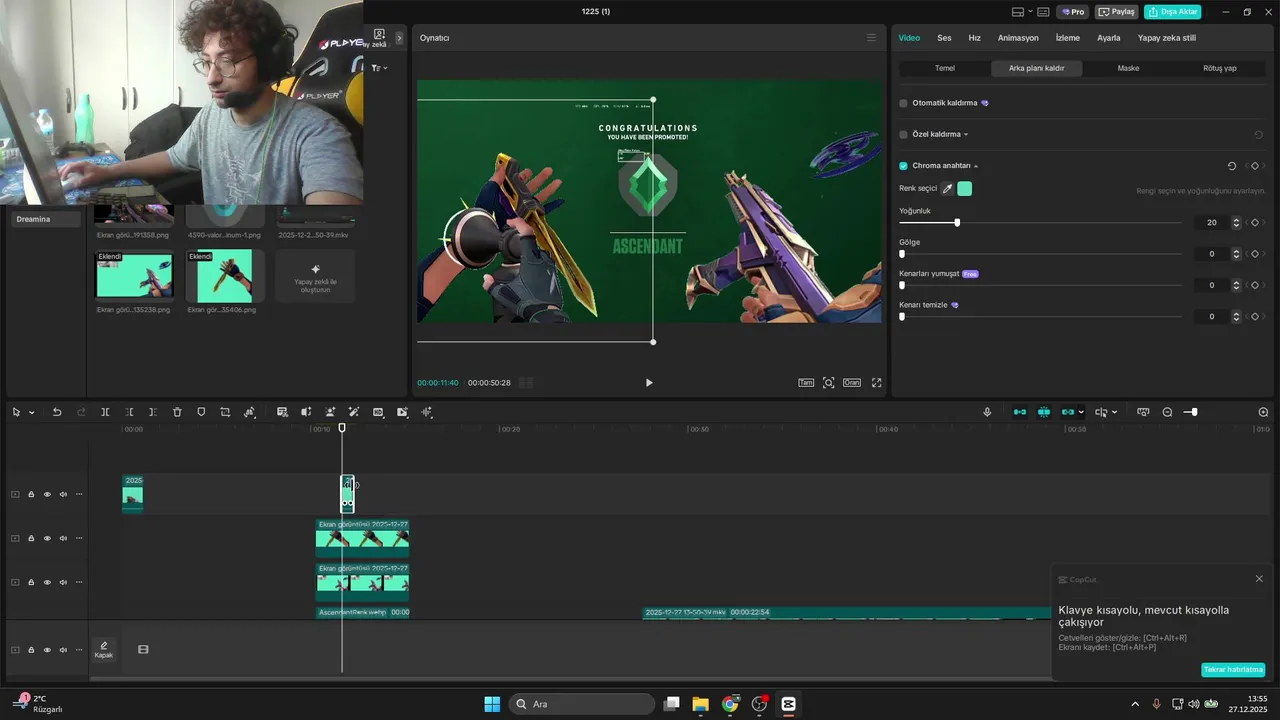Open selection tool dropdown arrow
The image size is (1280, 720).
[31, 412]
